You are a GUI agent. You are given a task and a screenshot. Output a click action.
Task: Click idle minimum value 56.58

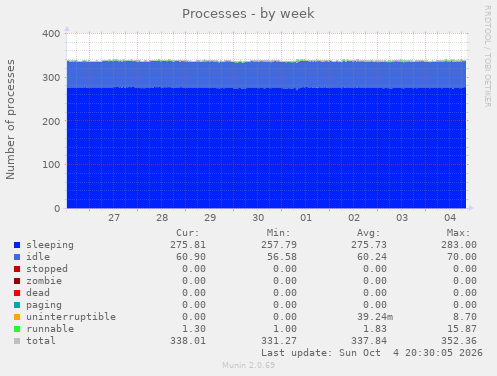(x=282, y=257)
